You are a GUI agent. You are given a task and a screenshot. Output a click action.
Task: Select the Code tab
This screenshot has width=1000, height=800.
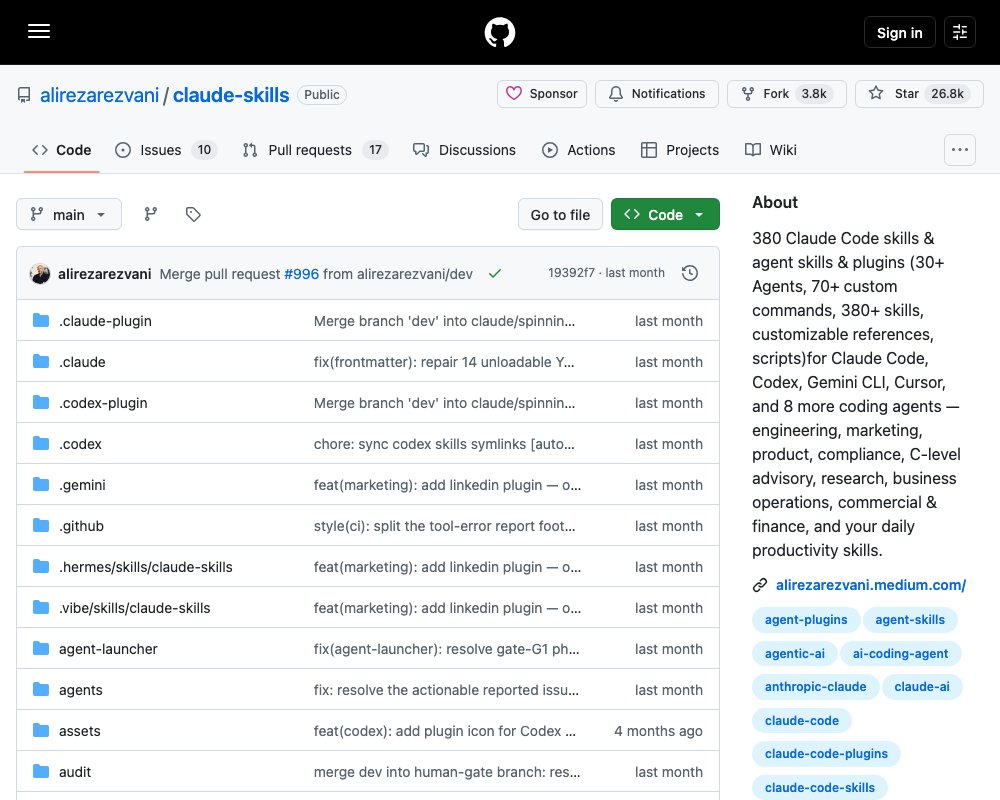[62, 150]
